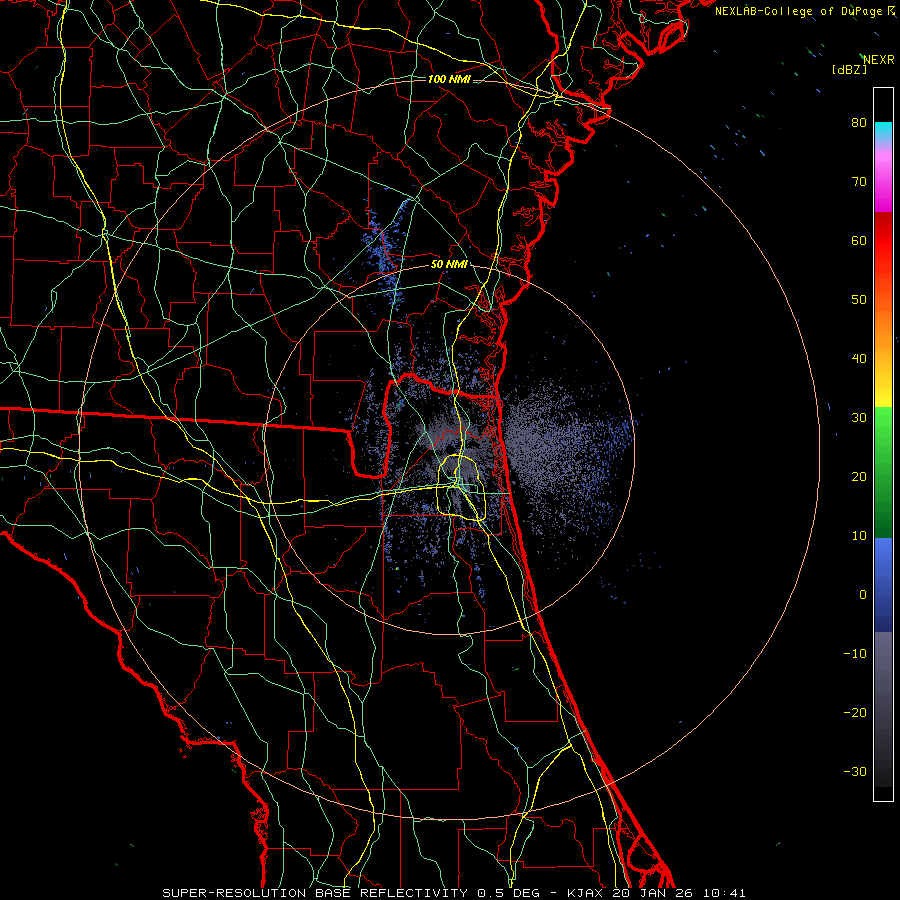The width and height of the screenshot is (900, 900).
Task: Click the -10 value on the dBZ scale
Action: pyautogui.click(x=855, y=654)
